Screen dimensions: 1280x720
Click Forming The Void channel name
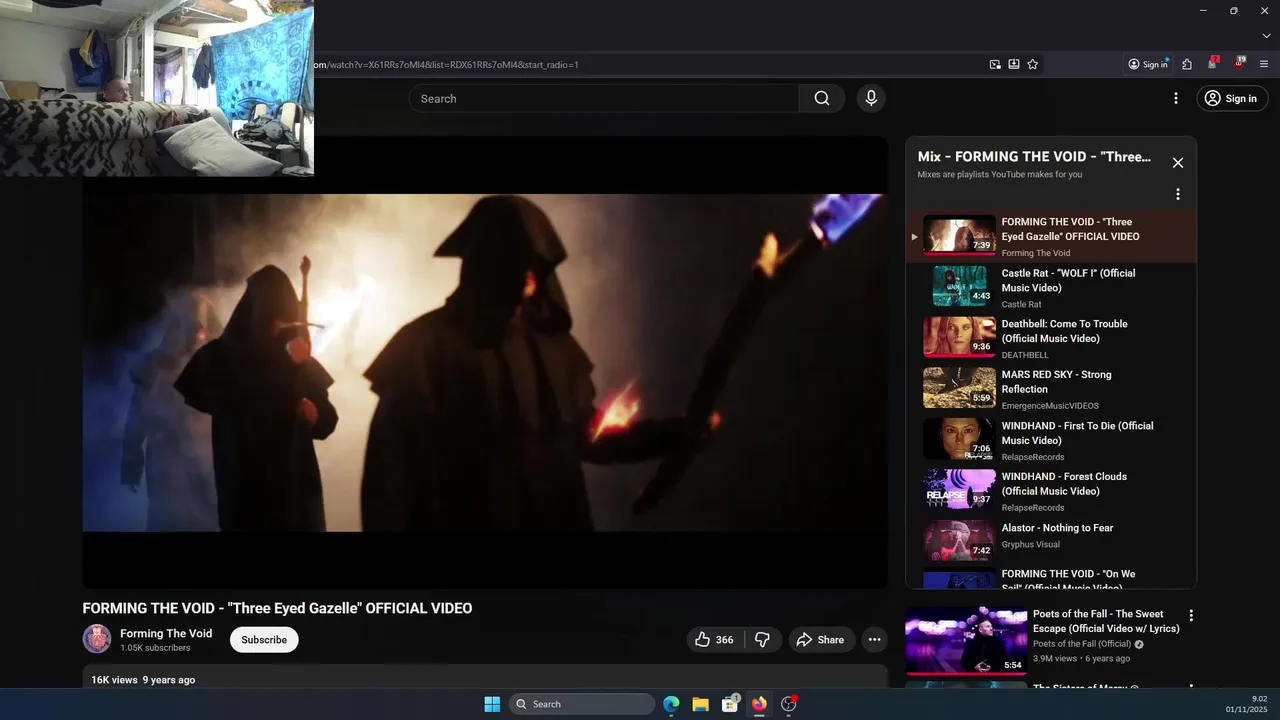(x=166, y=633)
